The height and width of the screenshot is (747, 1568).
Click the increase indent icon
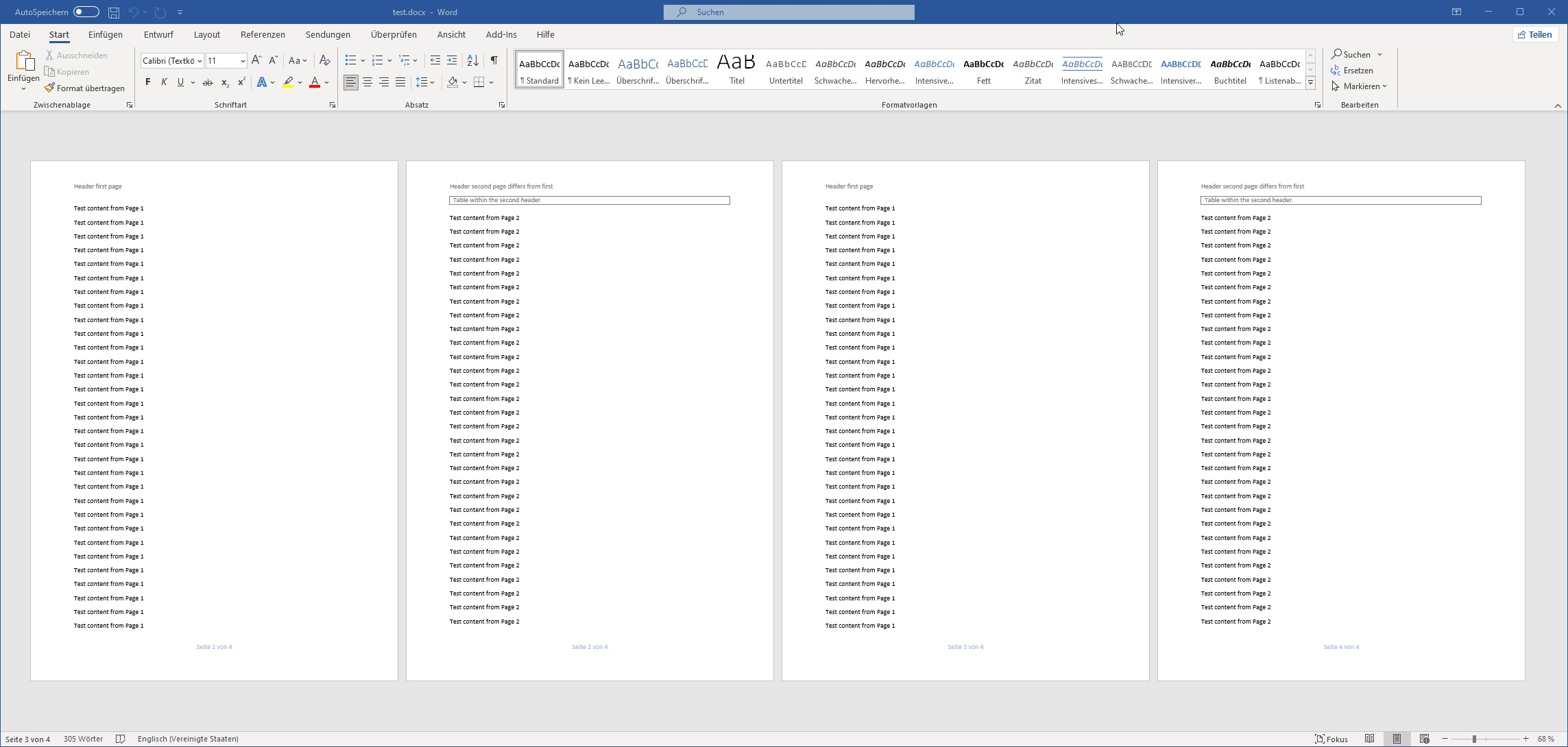(x=452, y=60)
